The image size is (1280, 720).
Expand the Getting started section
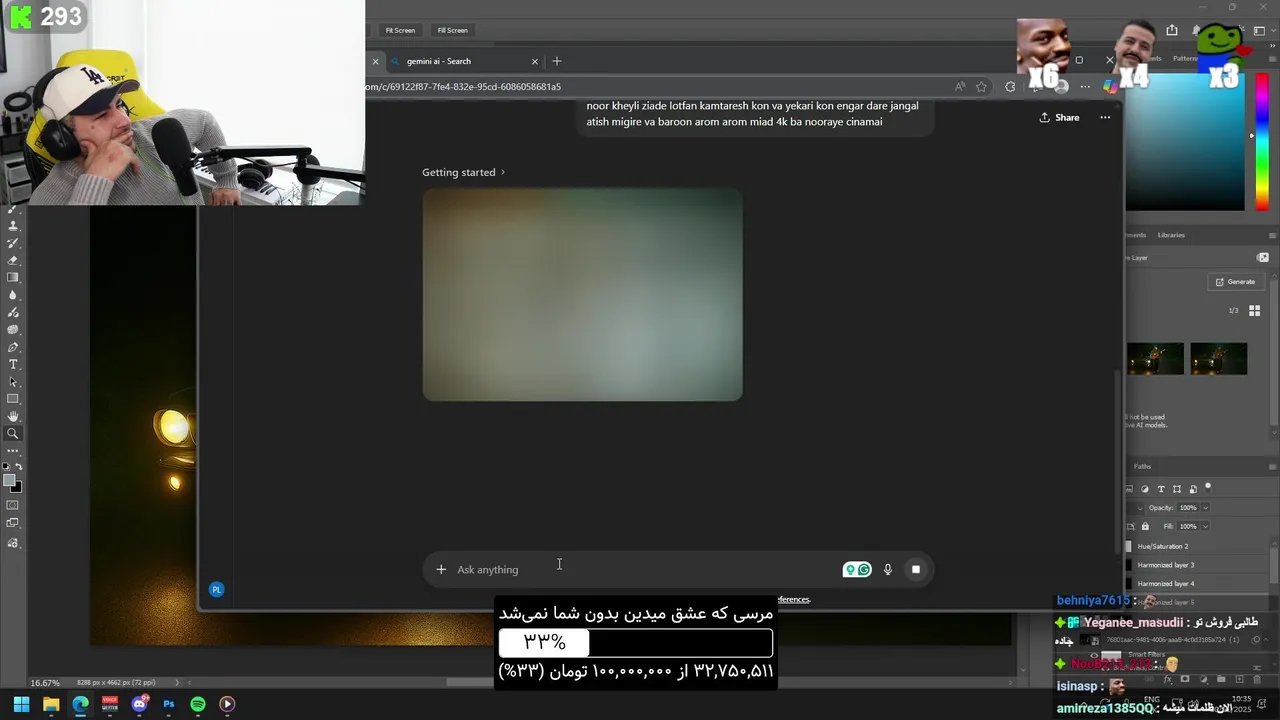pyautogui.click(x=463, y=172)
